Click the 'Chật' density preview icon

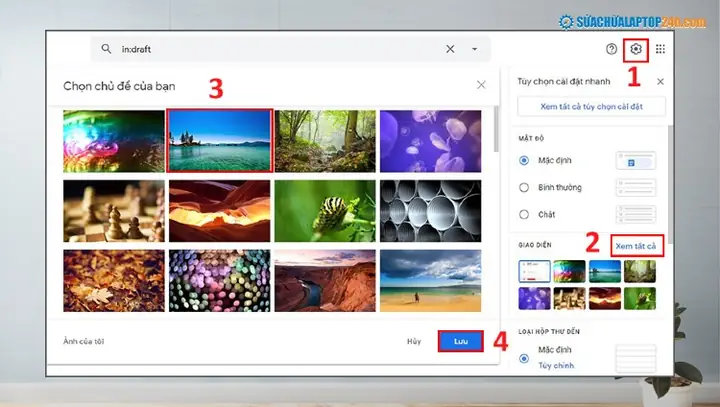click(x=636, y=215)
